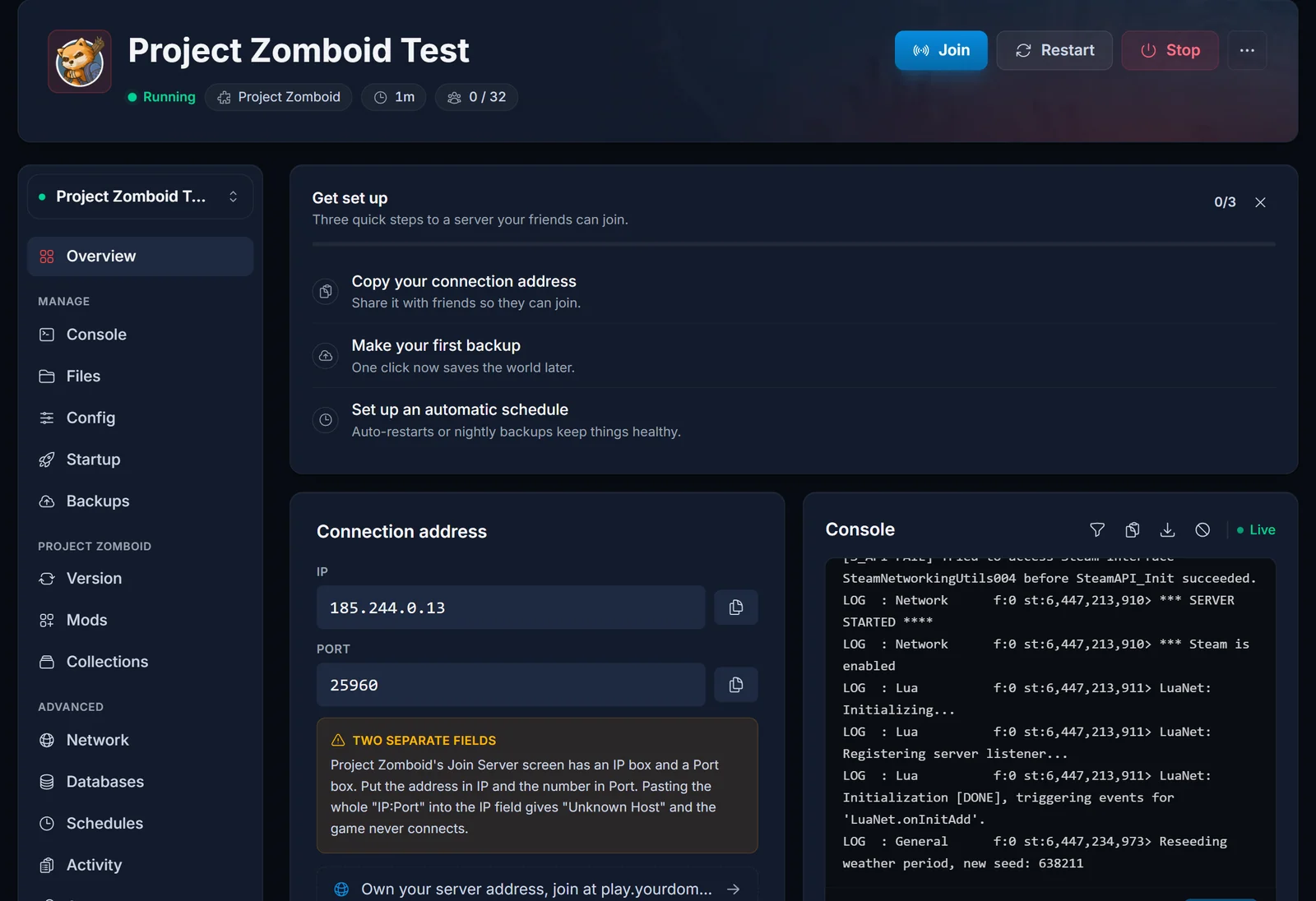Click the 0/3 setup progress counter
This screenshot has width=1316, height=901.
click(1225, 202)
